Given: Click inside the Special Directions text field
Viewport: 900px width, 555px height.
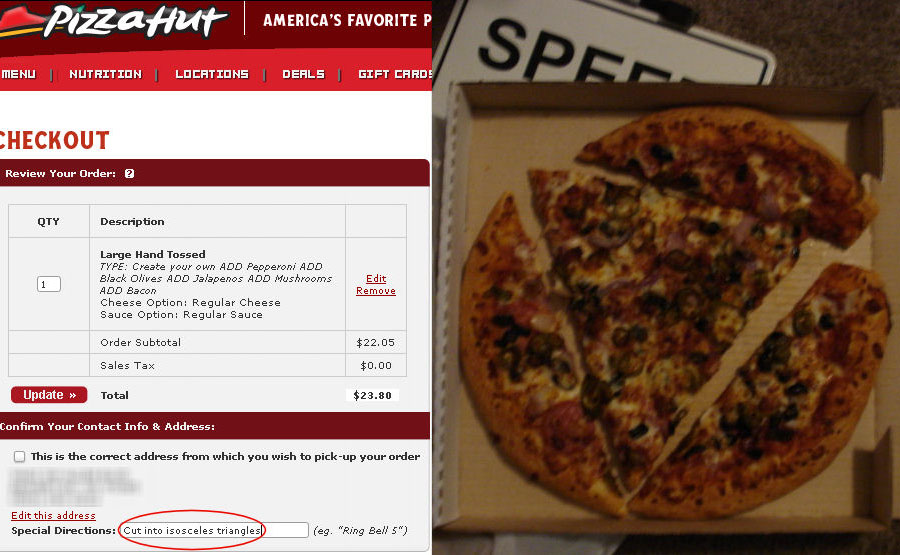Looking at the screenshot, I should (214, 530).
